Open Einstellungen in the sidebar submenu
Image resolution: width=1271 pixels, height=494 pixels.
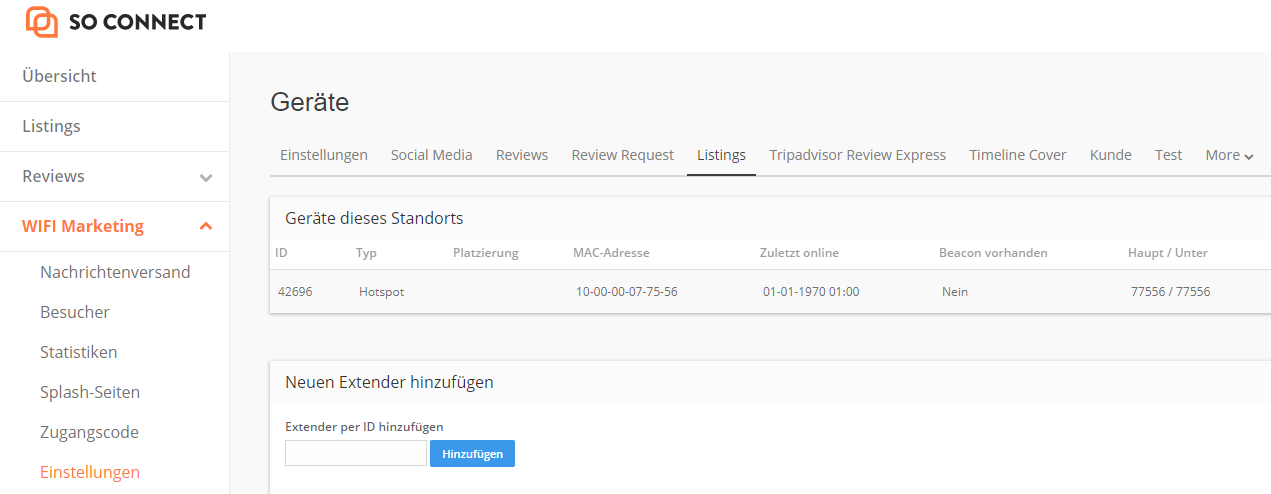pyautogui.click(x=90, y=472)
